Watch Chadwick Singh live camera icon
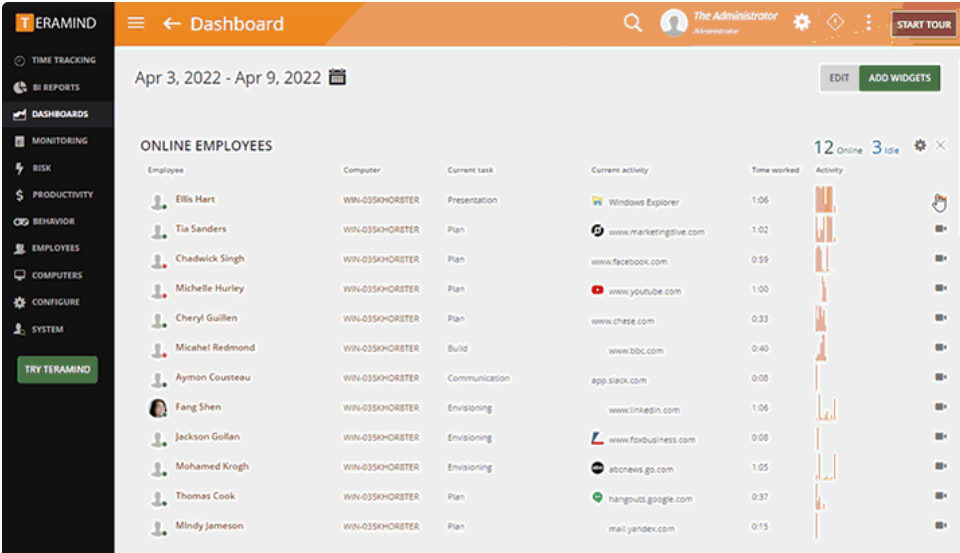 940,258
